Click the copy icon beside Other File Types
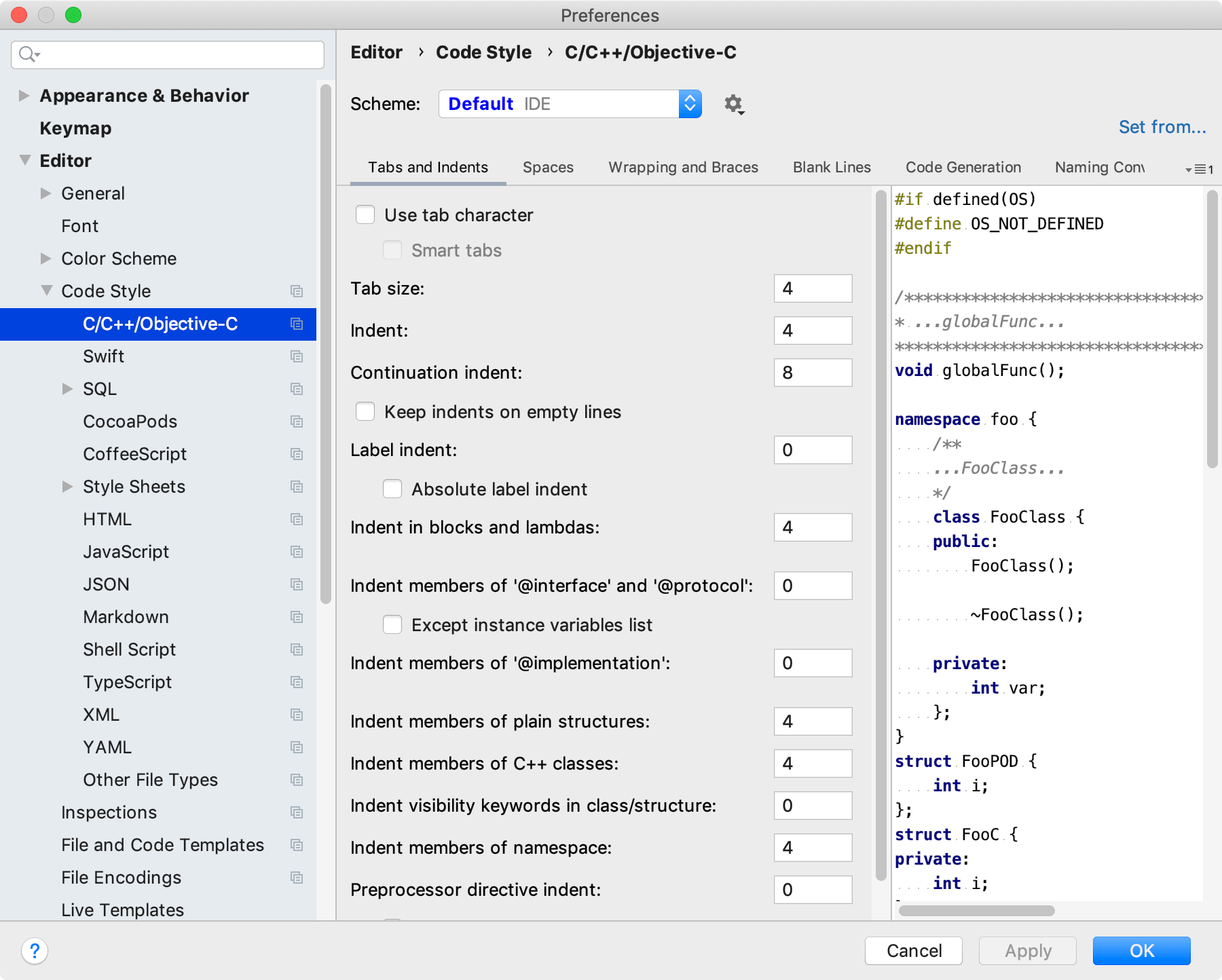Viewport: 1222px width, 980px height. tap(297, 780)
